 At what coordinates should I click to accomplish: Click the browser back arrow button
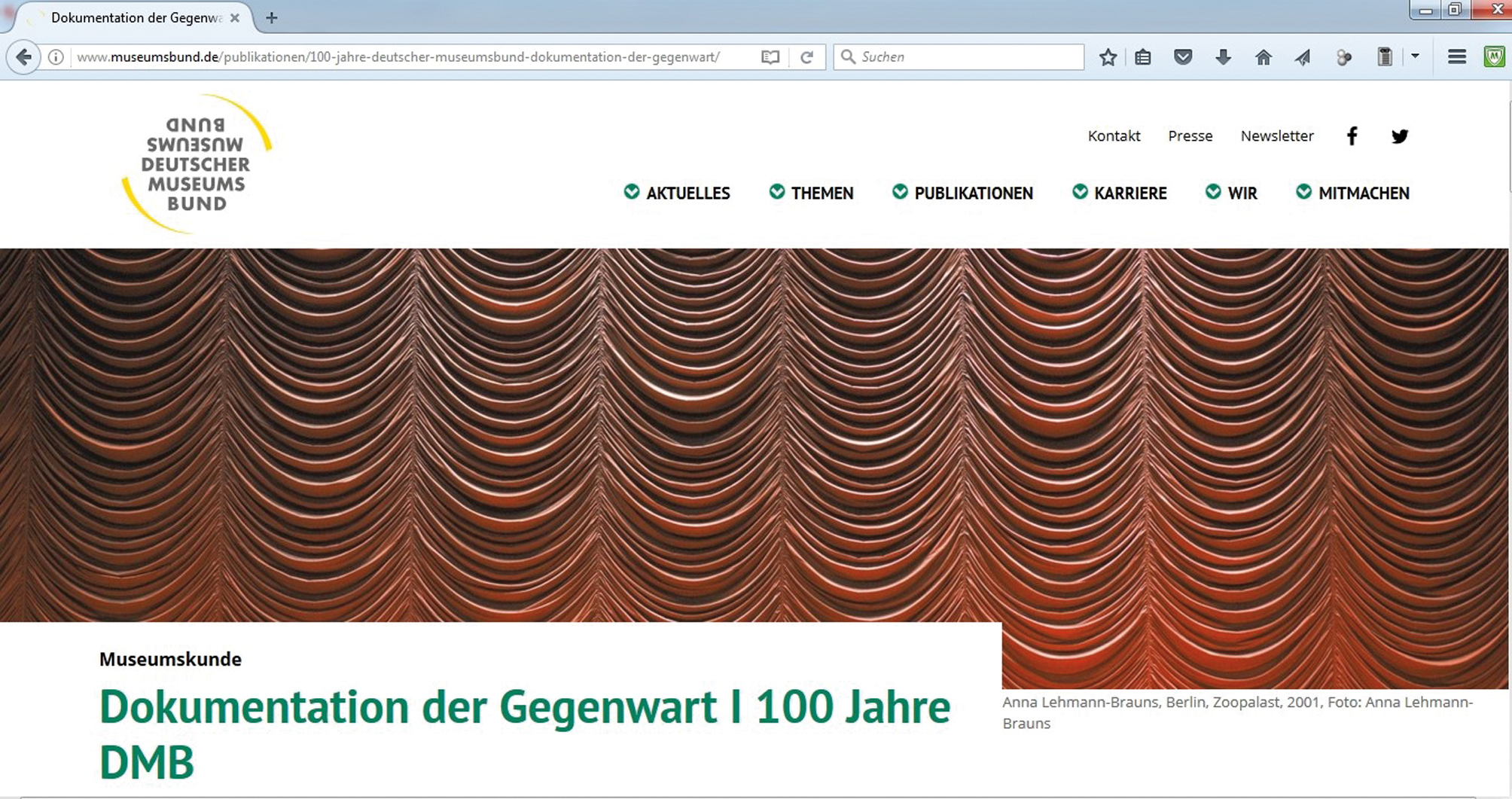24,57
